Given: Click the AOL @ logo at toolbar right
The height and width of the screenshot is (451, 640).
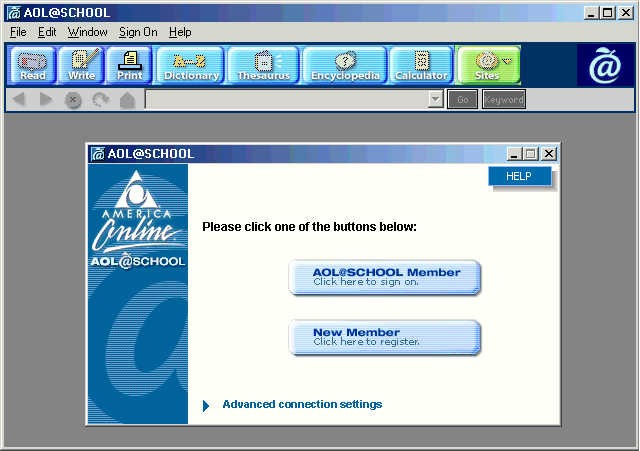Looking at the screenshot, I should coord(605,65).
